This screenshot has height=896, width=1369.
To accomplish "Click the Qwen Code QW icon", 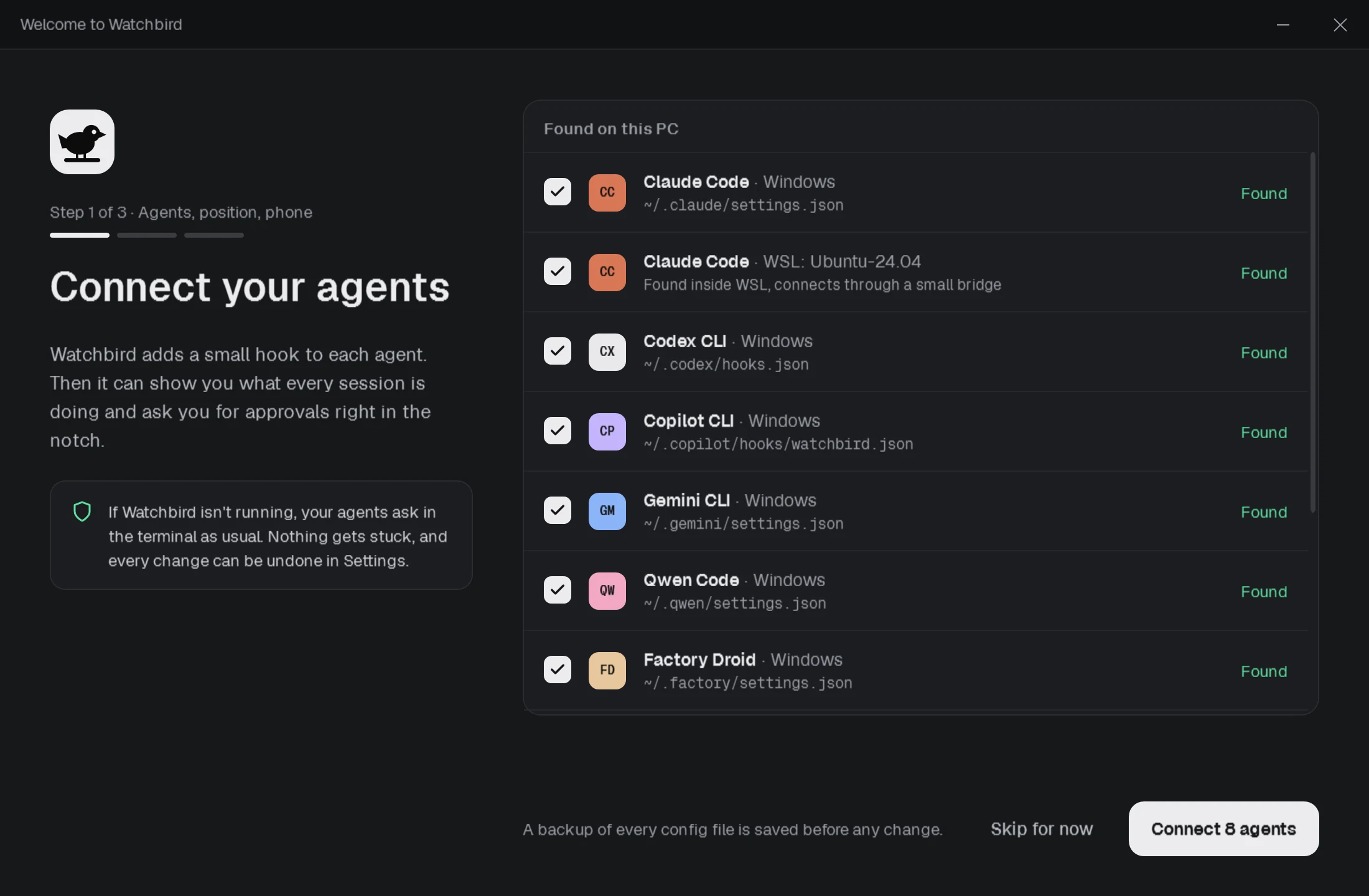I will coord(607,590).
